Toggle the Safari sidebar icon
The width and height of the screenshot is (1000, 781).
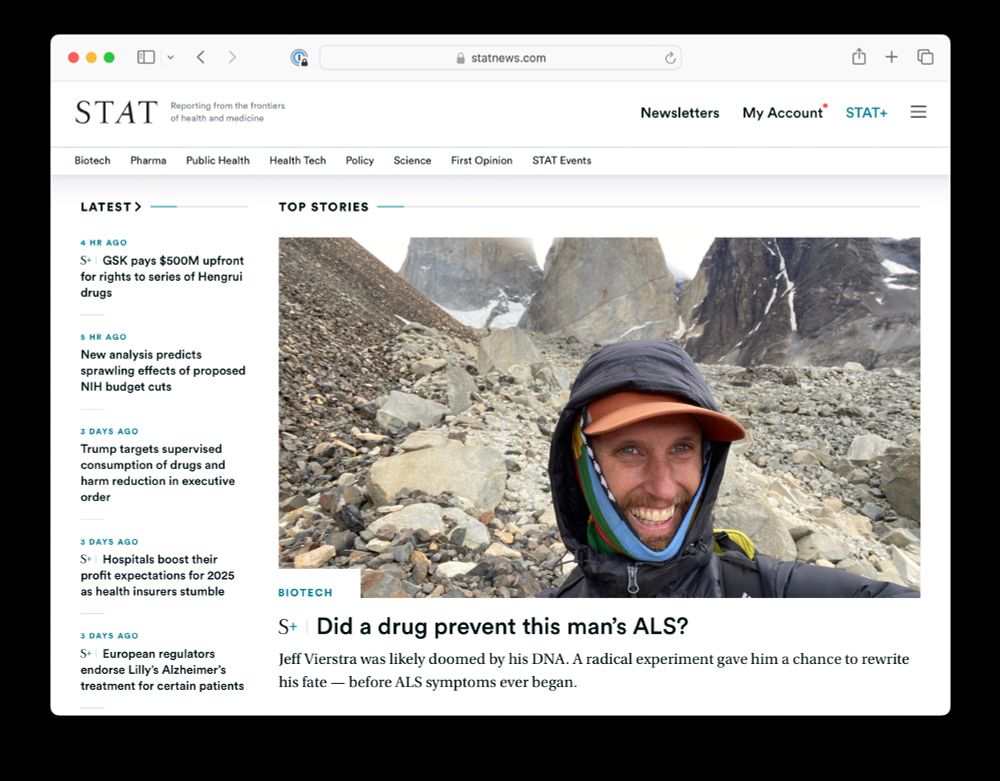(x=146, y=57)
